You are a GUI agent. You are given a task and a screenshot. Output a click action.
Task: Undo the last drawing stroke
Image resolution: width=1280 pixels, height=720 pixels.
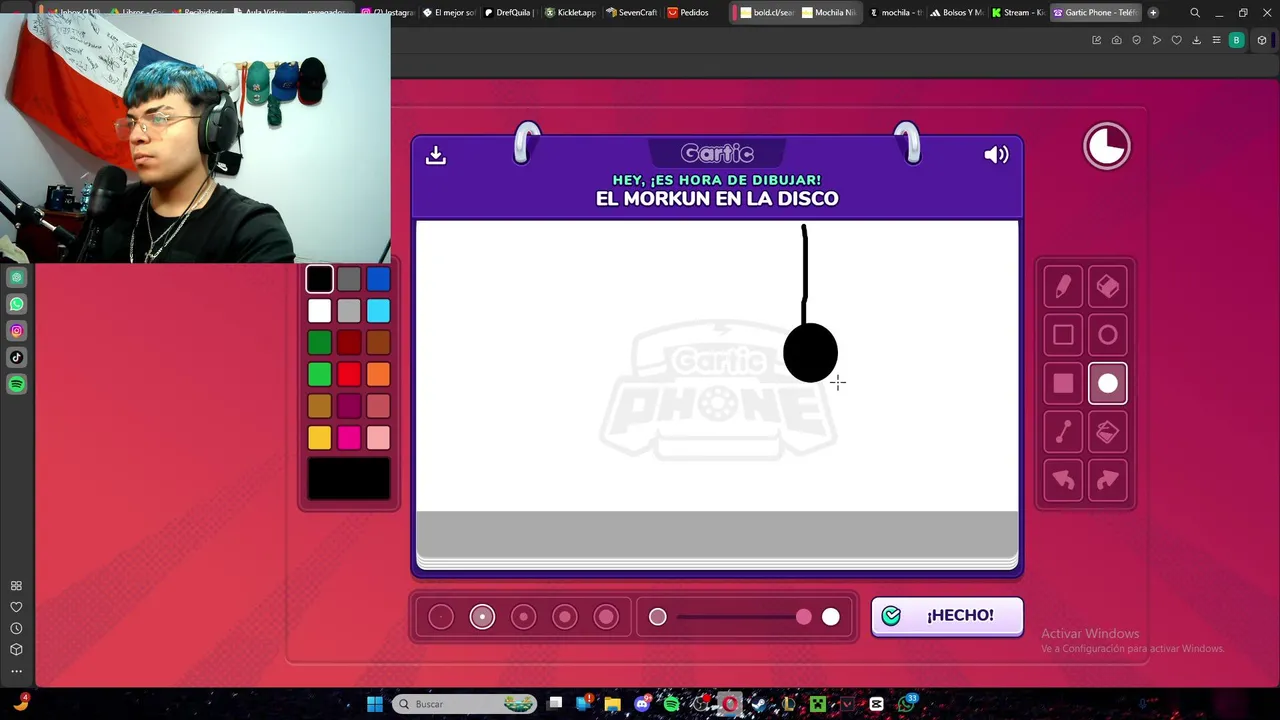(1063, 480)
